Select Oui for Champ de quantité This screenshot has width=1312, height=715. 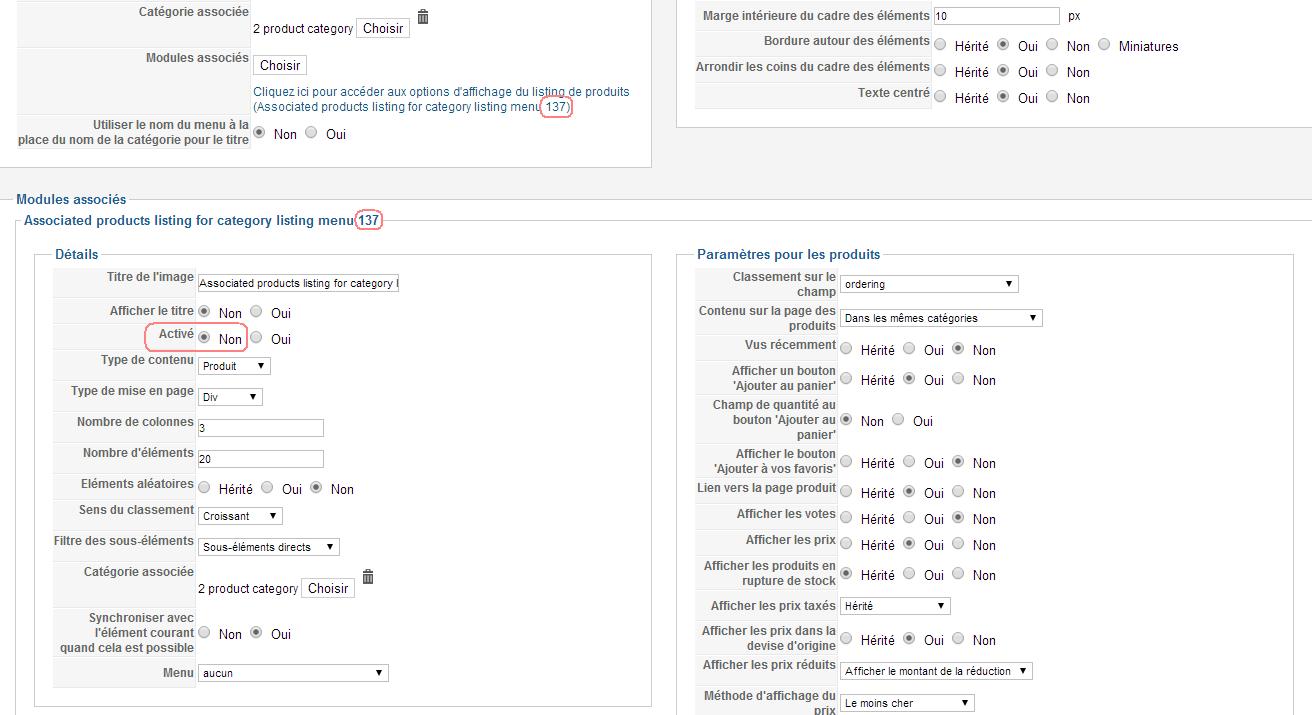coord(898,419)
